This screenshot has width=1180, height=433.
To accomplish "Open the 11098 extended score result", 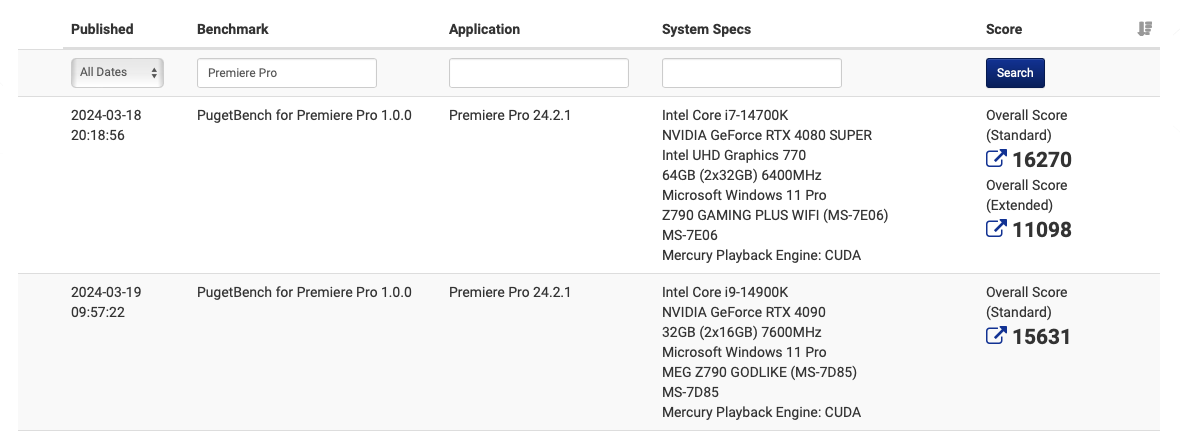I will click(x=1042, y=229).
